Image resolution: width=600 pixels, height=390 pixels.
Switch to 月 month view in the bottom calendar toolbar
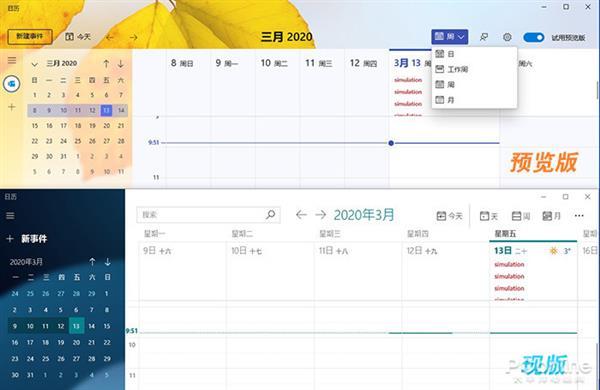click(551, 216)
